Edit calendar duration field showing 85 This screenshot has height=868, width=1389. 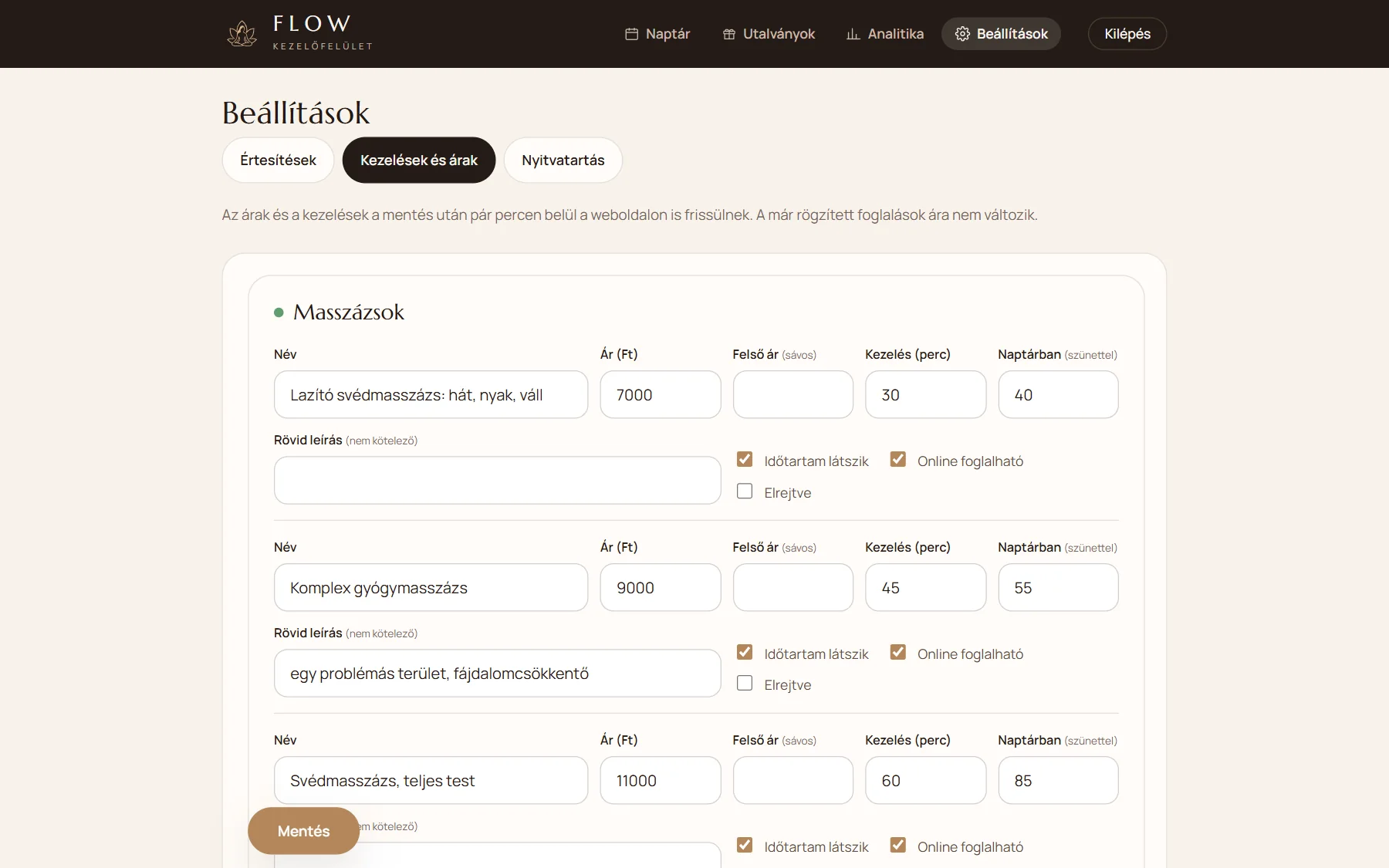pyautogui.click(x=1058, y=781)
